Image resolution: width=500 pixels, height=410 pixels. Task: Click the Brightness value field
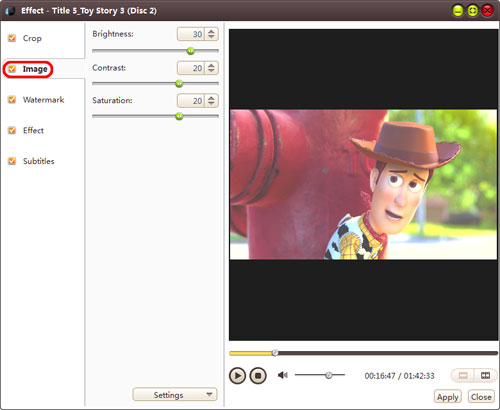(x=191, y=34)
